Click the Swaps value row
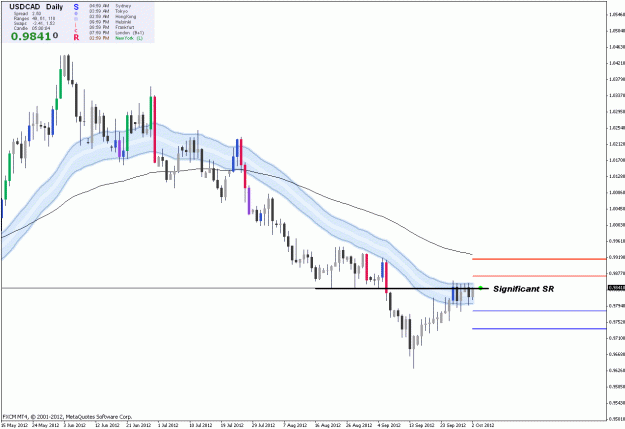Viewport: 625px width, 429px height. 33,23
